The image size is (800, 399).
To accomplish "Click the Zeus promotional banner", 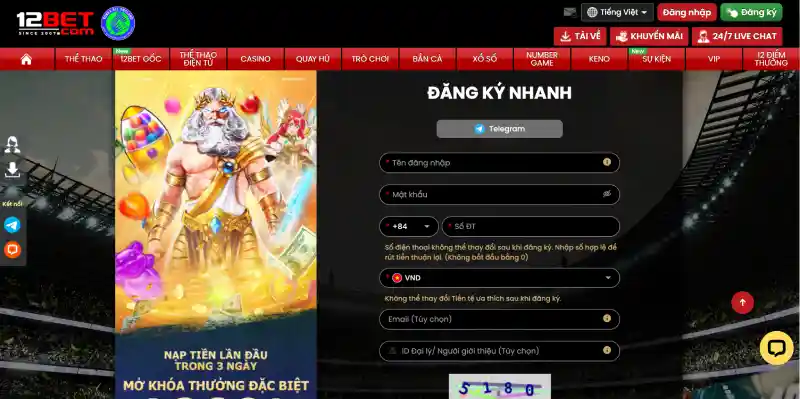I will pos(216,235).
